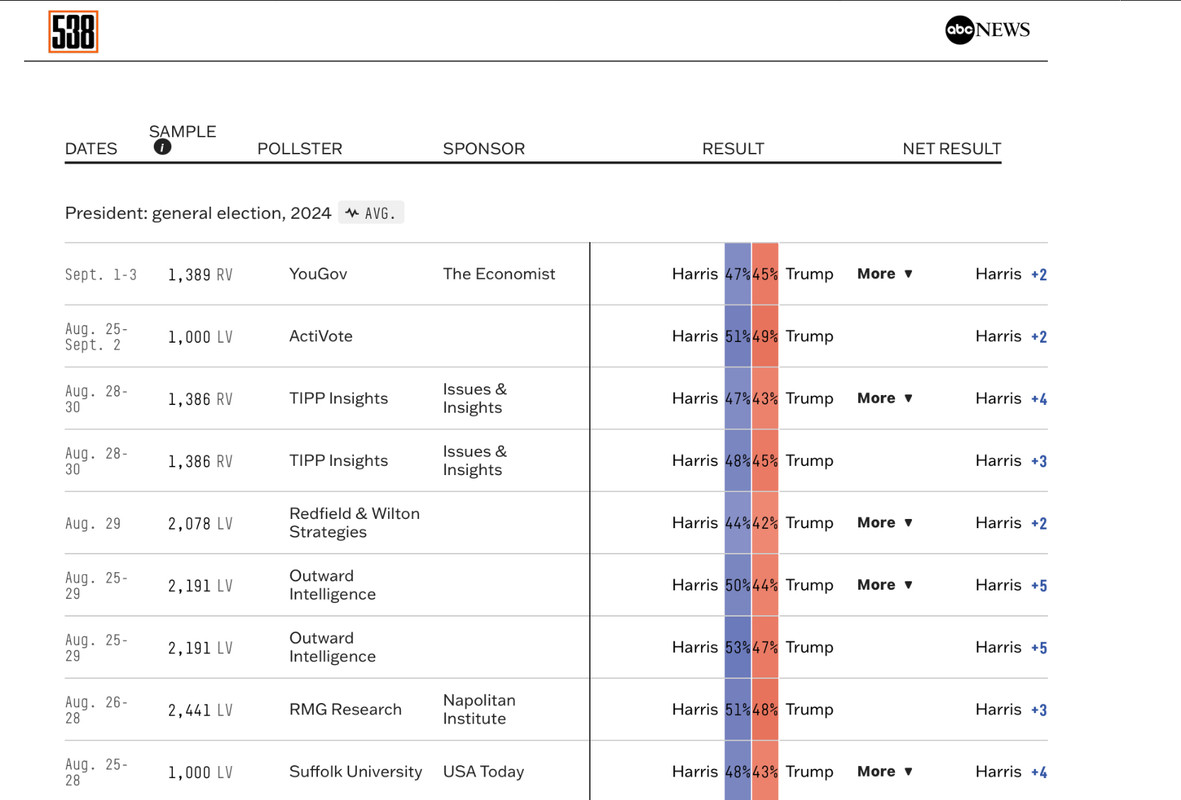
Task: Select the Aug. 25-Sept. 2 date cell
Action: pos(96,337)
